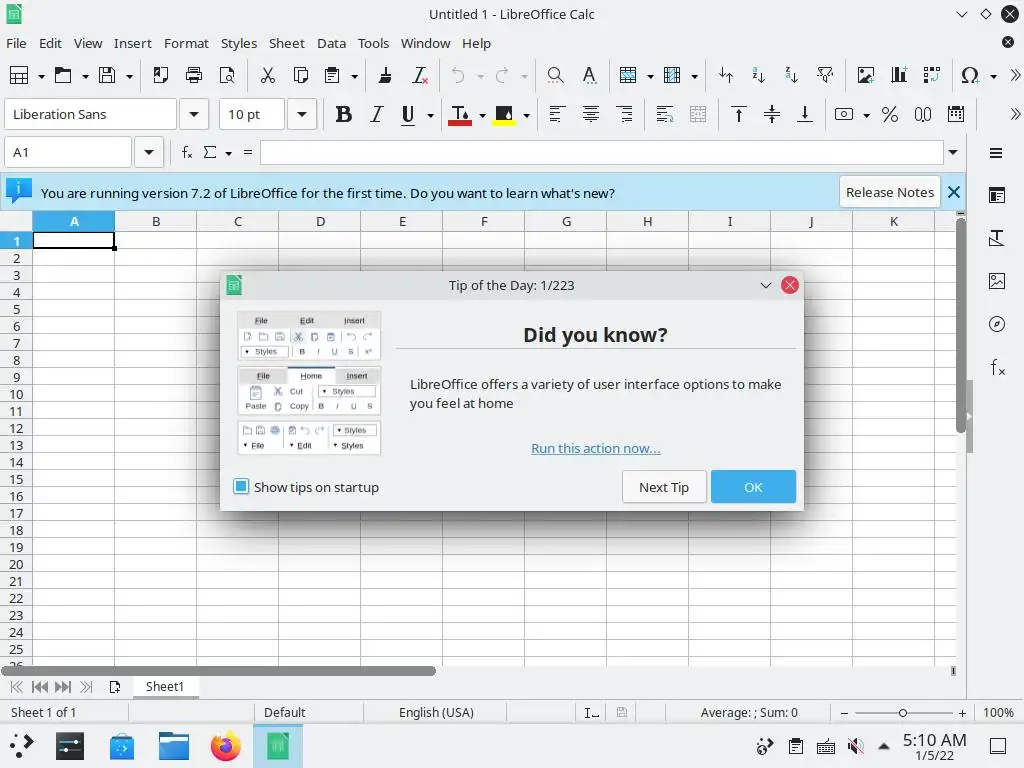Image resolution: width=1024 pixels, height=768 pixels.
Task: Close the version info bar
Action: coord(953,192)
